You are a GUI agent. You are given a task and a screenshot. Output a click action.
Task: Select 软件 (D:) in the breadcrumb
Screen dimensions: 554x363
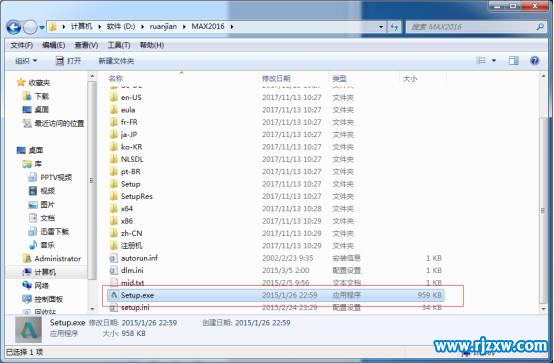click(x=121, y=27)
